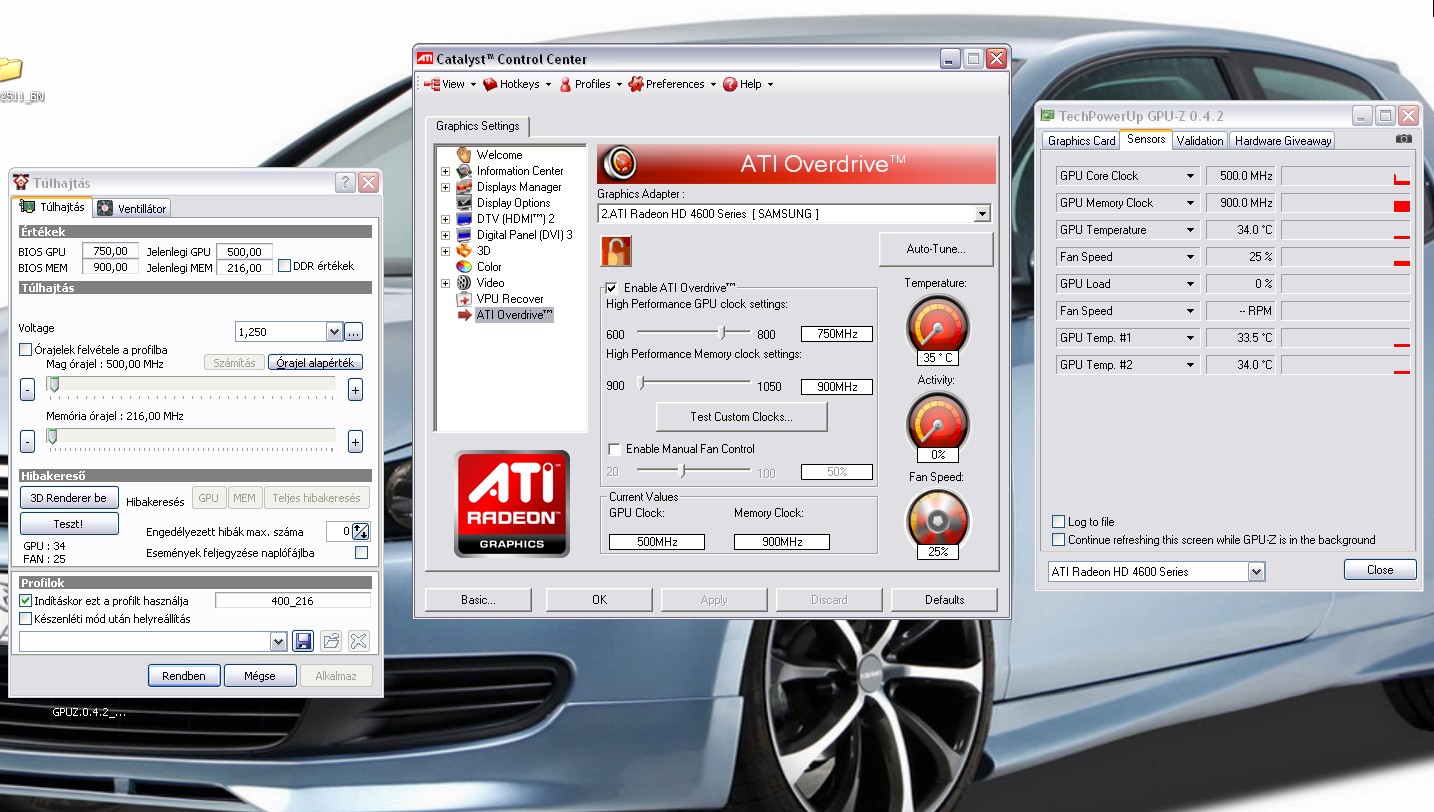Open the Preferences menu
The image size is (1434, 812).
(x=672, y=84)
